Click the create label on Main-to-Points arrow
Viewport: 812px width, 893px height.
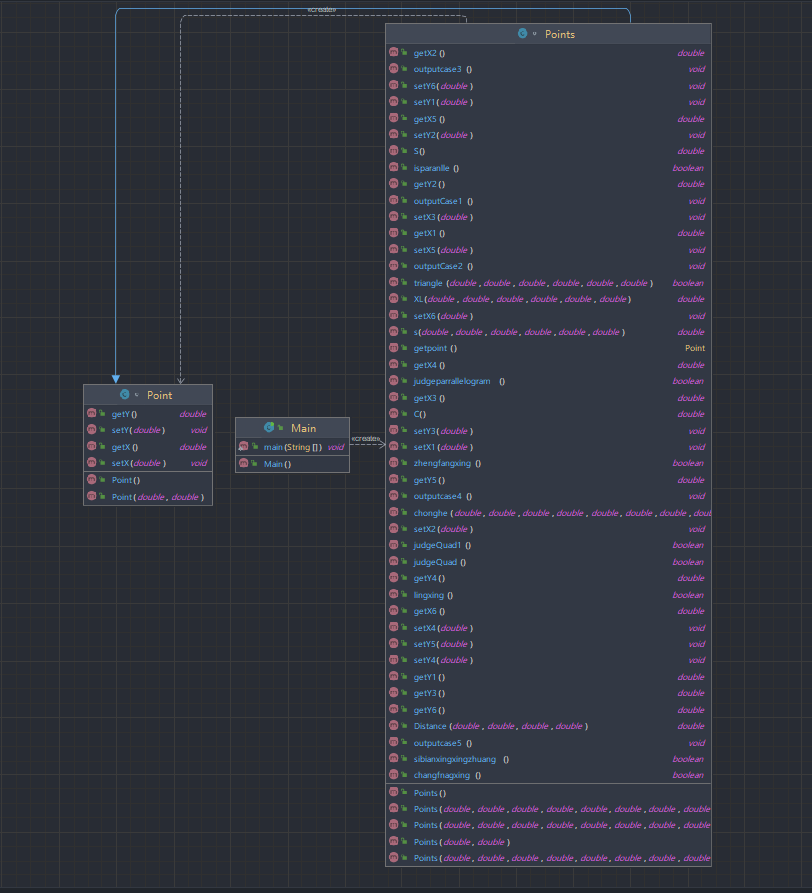pos(366,438)
